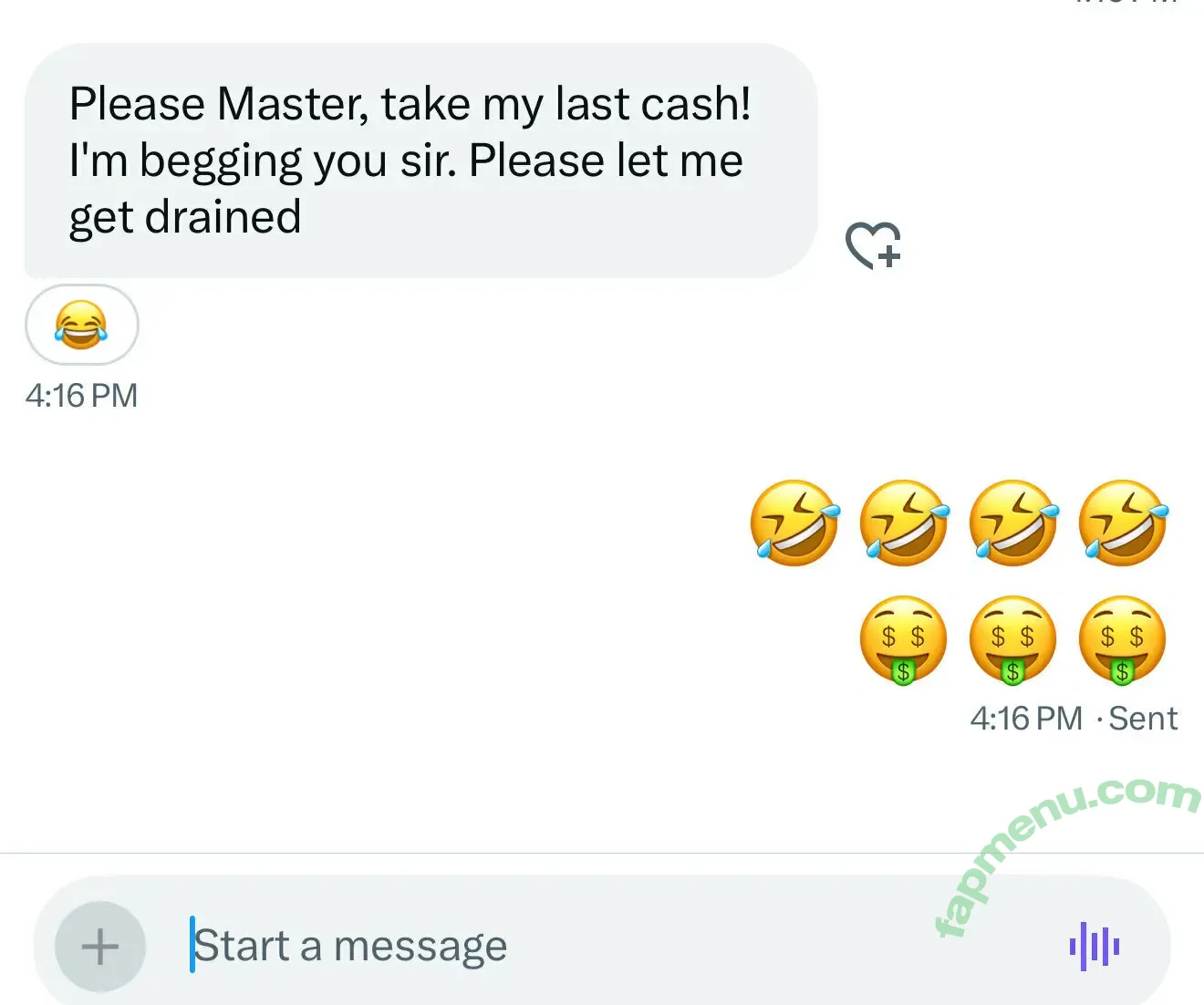Click the second rolling-laughing emoji sent
Image resolution: width=1204 pixels, height=1005 pixels.
coord(904,523)
